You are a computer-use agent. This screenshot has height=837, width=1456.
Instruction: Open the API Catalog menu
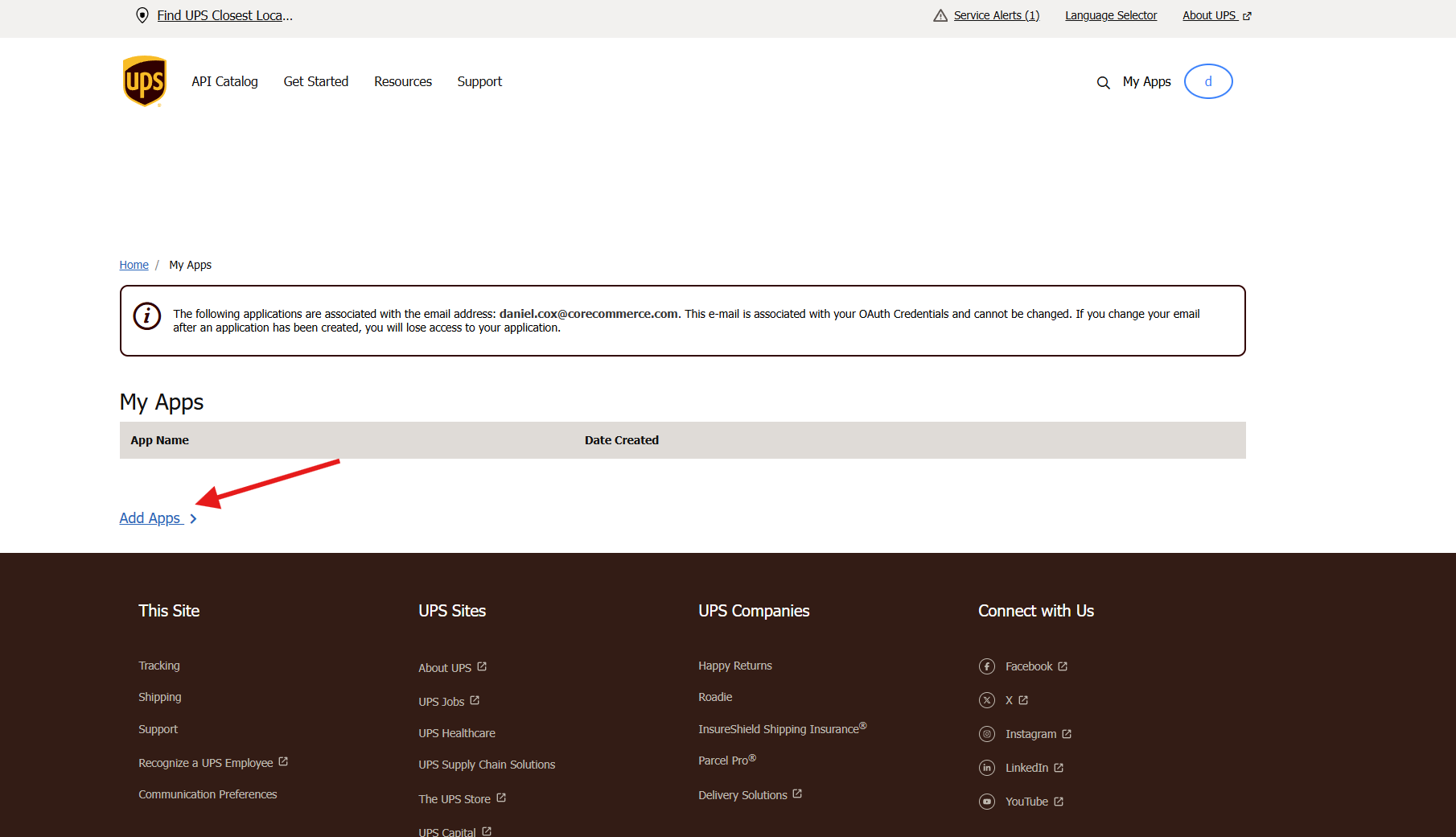[x=224, y=81]
